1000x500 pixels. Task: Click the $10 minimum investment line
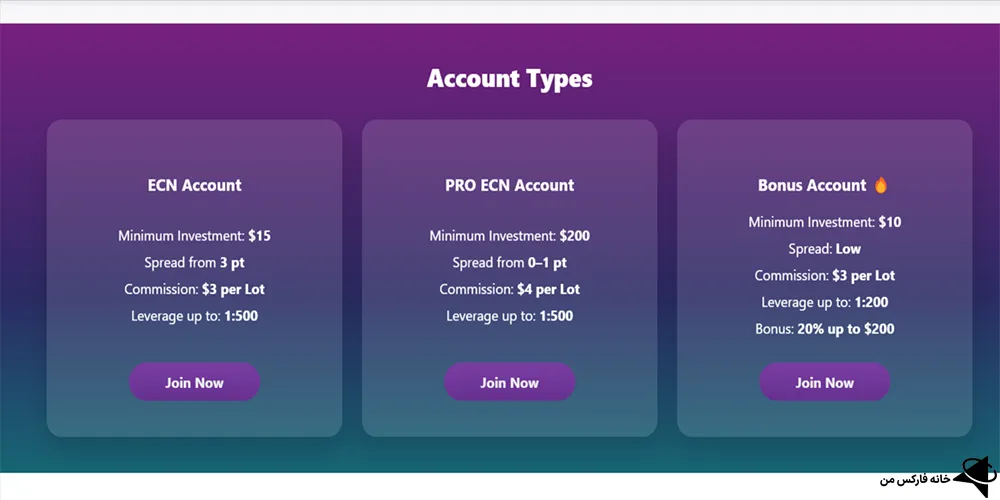824,222
